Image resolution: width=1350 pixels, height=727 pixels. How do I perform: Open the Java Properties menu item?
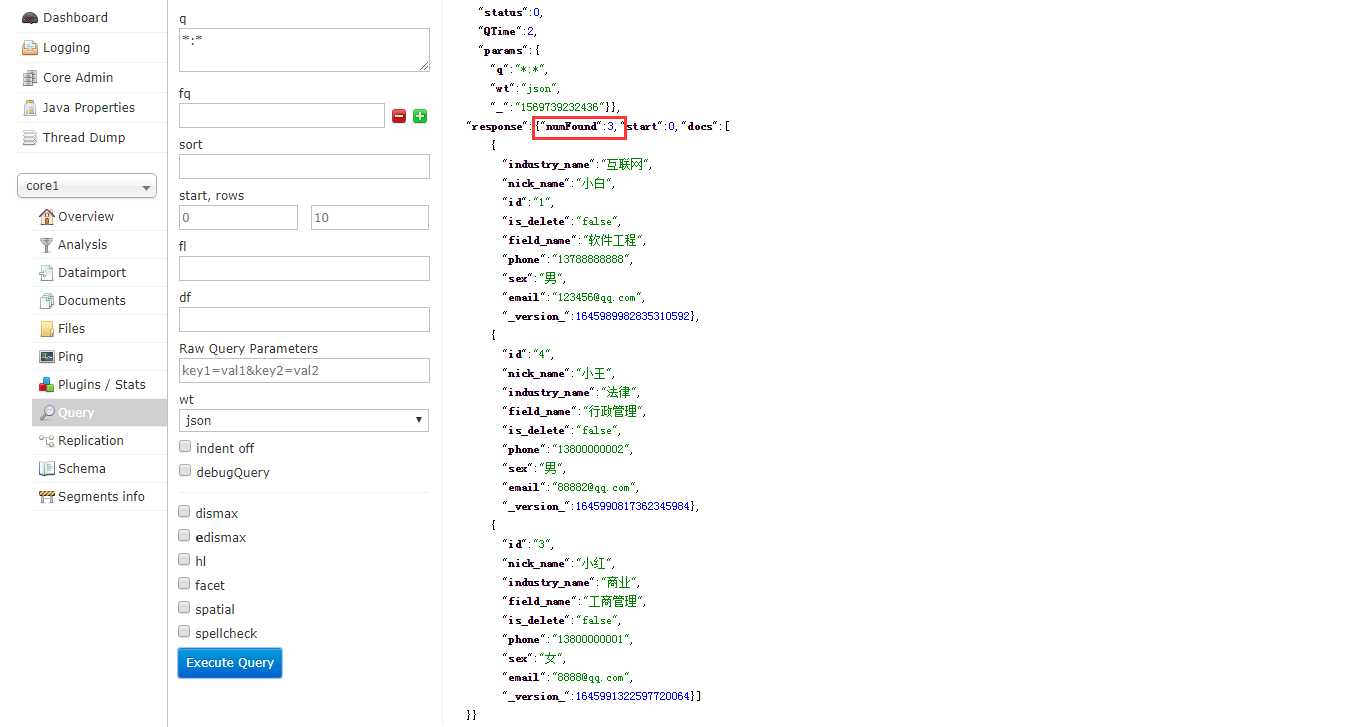[x=89, y=108]
